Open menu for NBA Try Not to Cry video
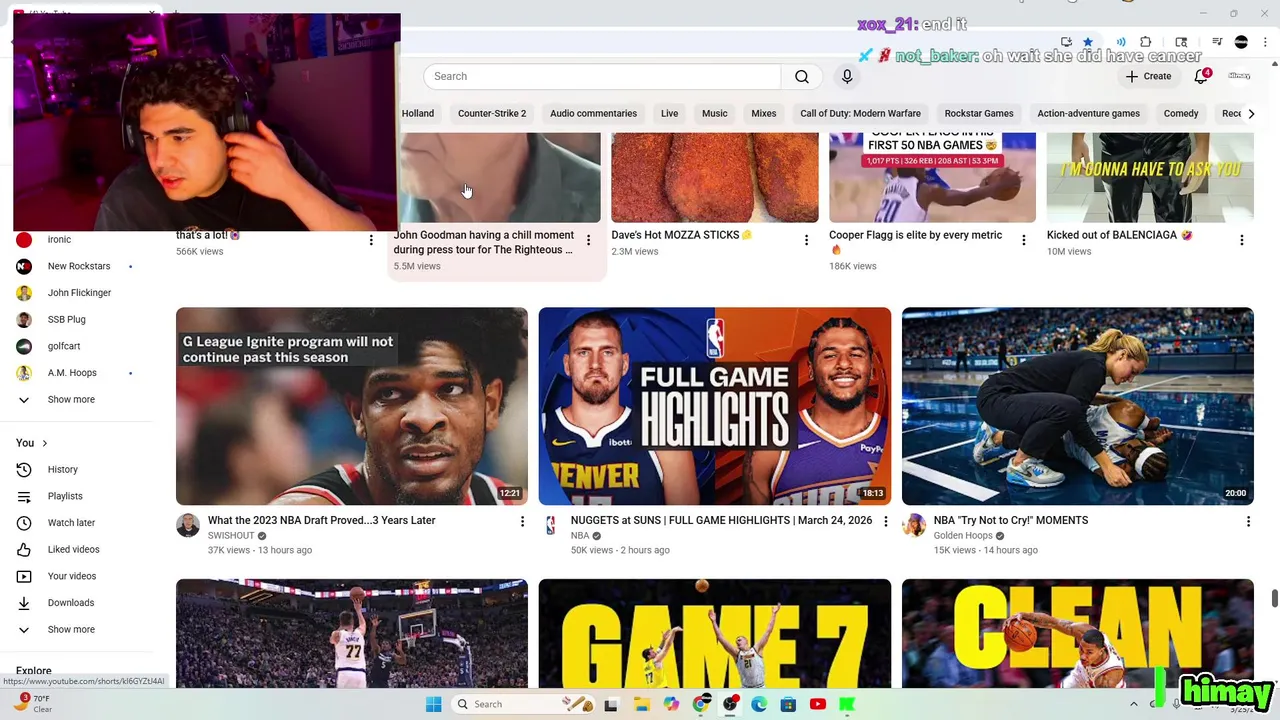The height and width of the screenshot is (720, 1280). 1248,521
